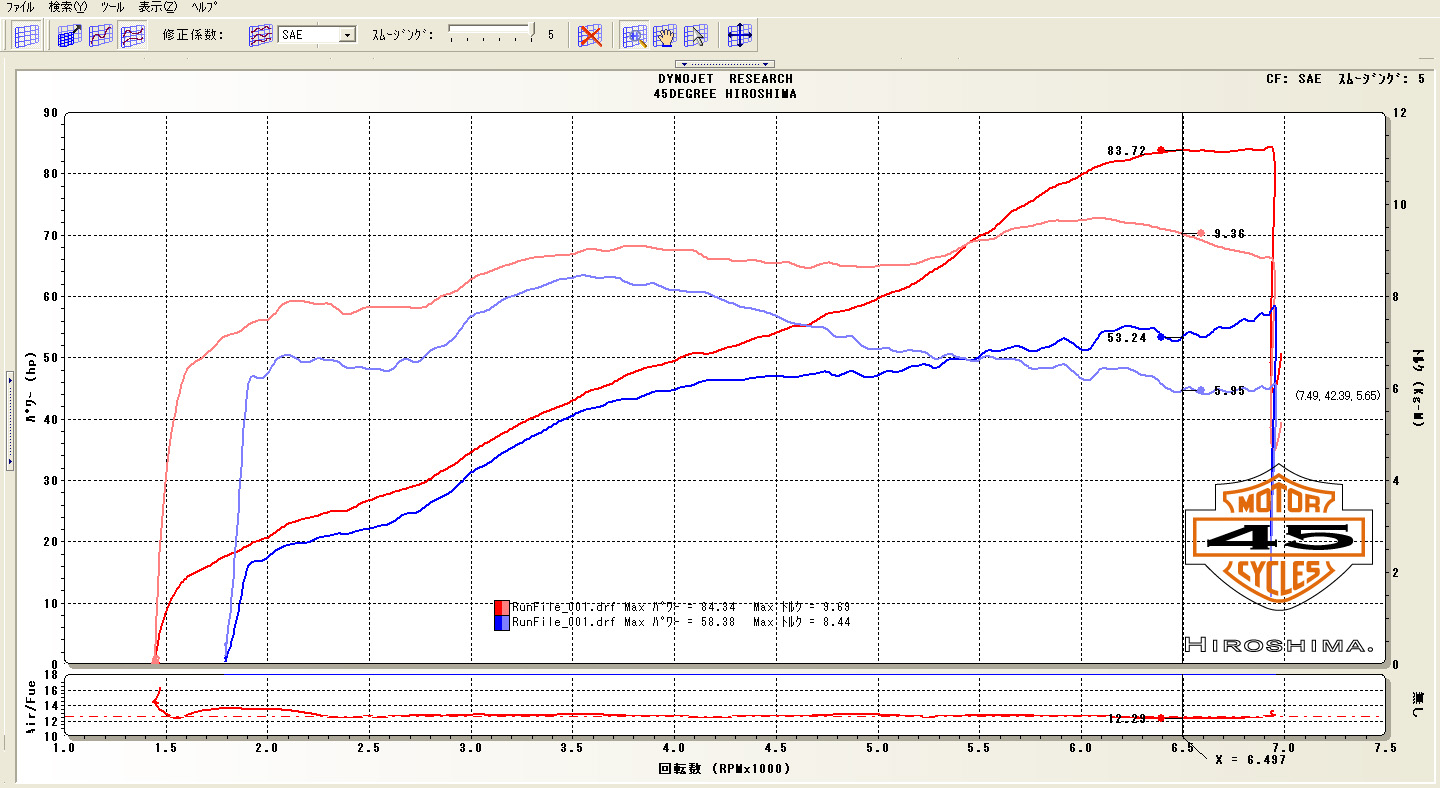
Task: Click the correction factor graph icon beside SAE
Action: tap(260, 36)
